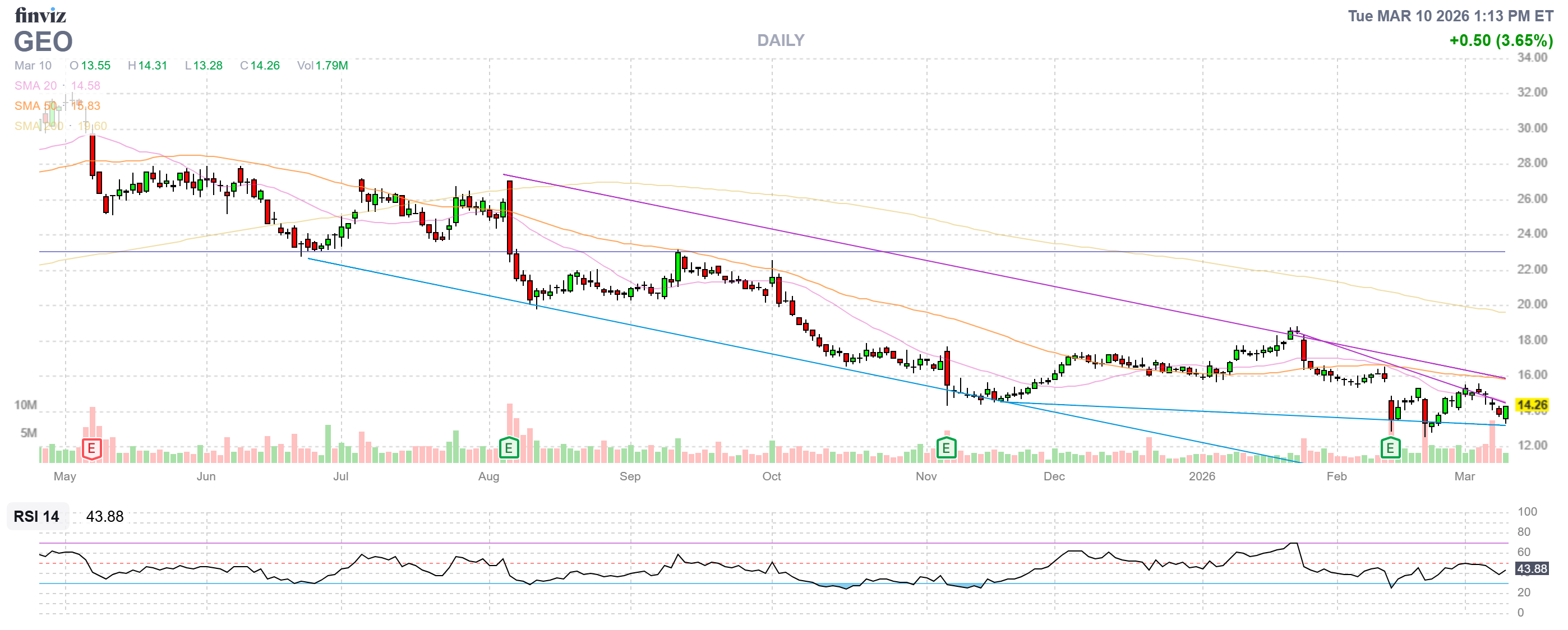Click the GEO ticker symbol

coord(43,42)
